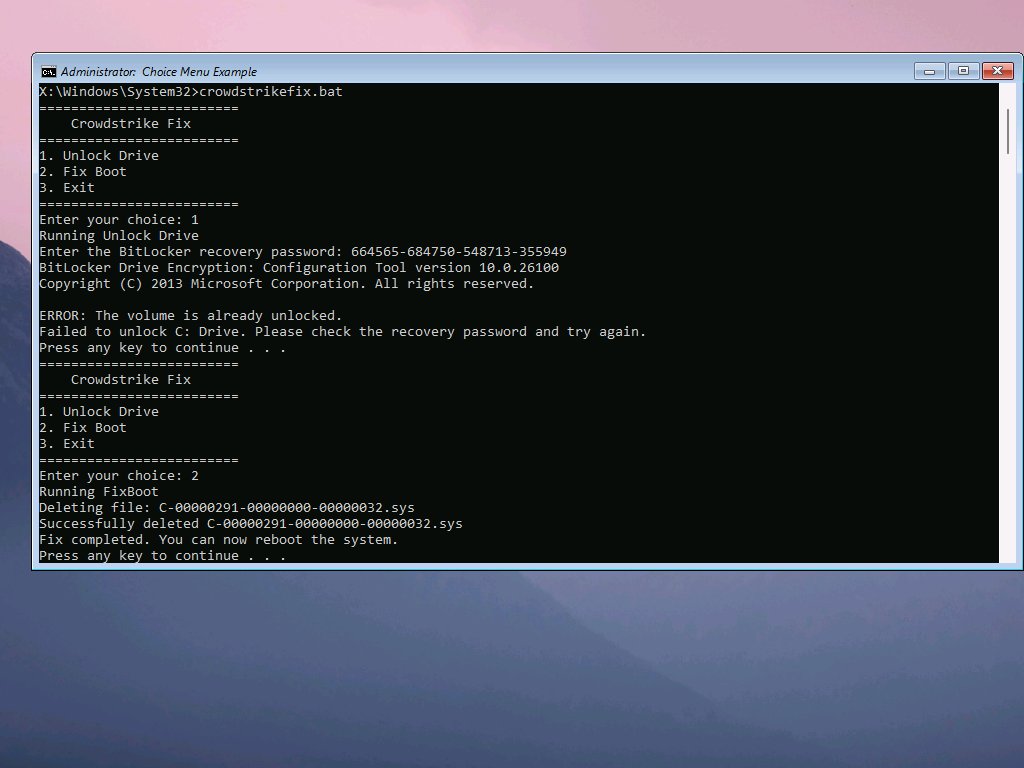
Task: Click 'Enter your choice: 2' line
Action: pyautogui.click(x=119, y=475)
